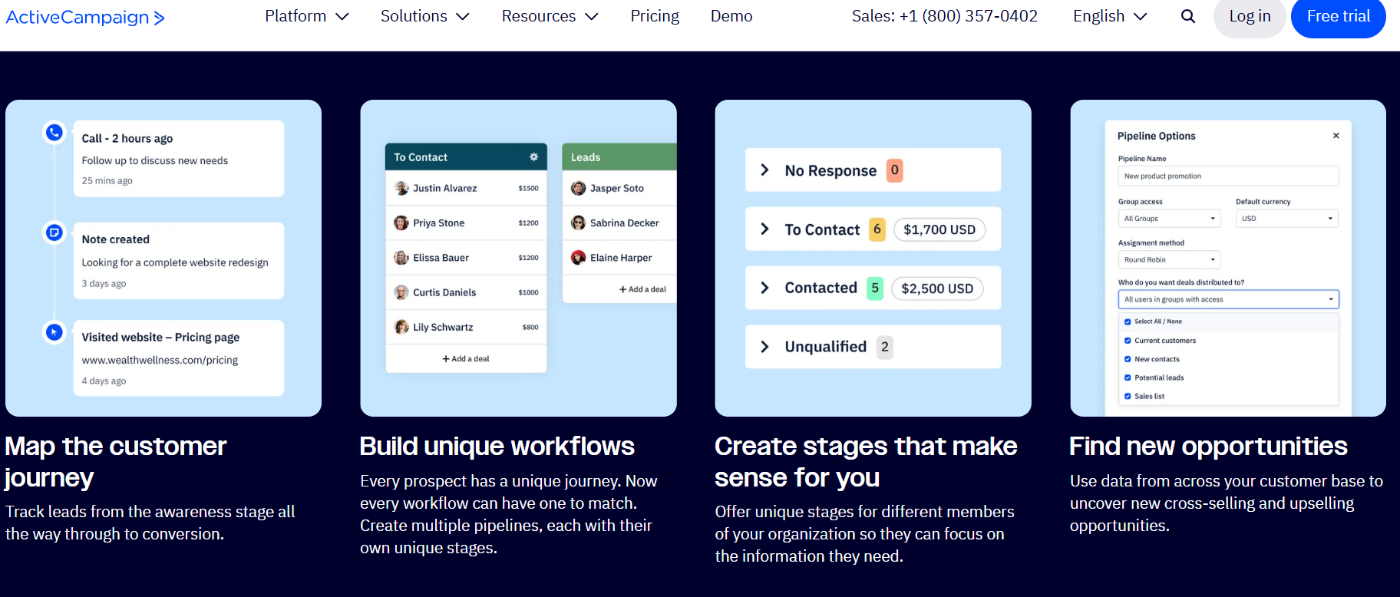This screenshot has height=597, width=1400.
Task: Click the $2,500 USD value pill
Action: coord(937,288)
